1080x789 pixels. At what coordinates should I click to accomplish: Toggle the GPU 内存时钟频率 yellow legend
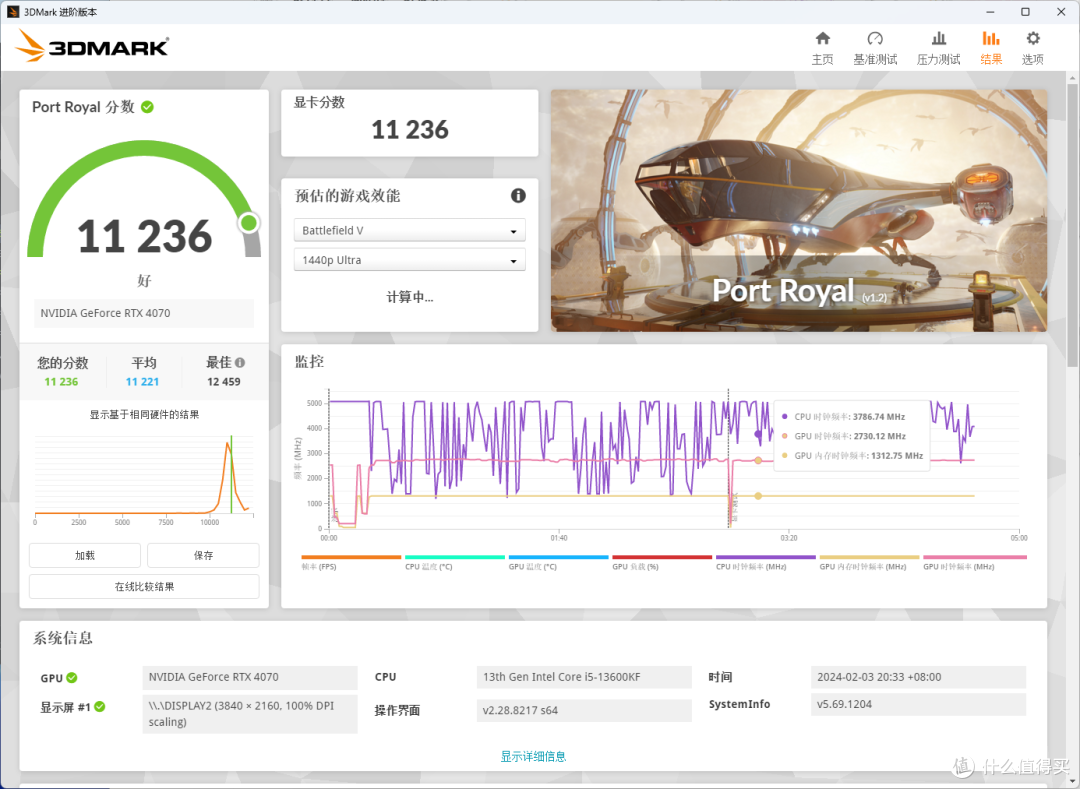coord(869,562)
